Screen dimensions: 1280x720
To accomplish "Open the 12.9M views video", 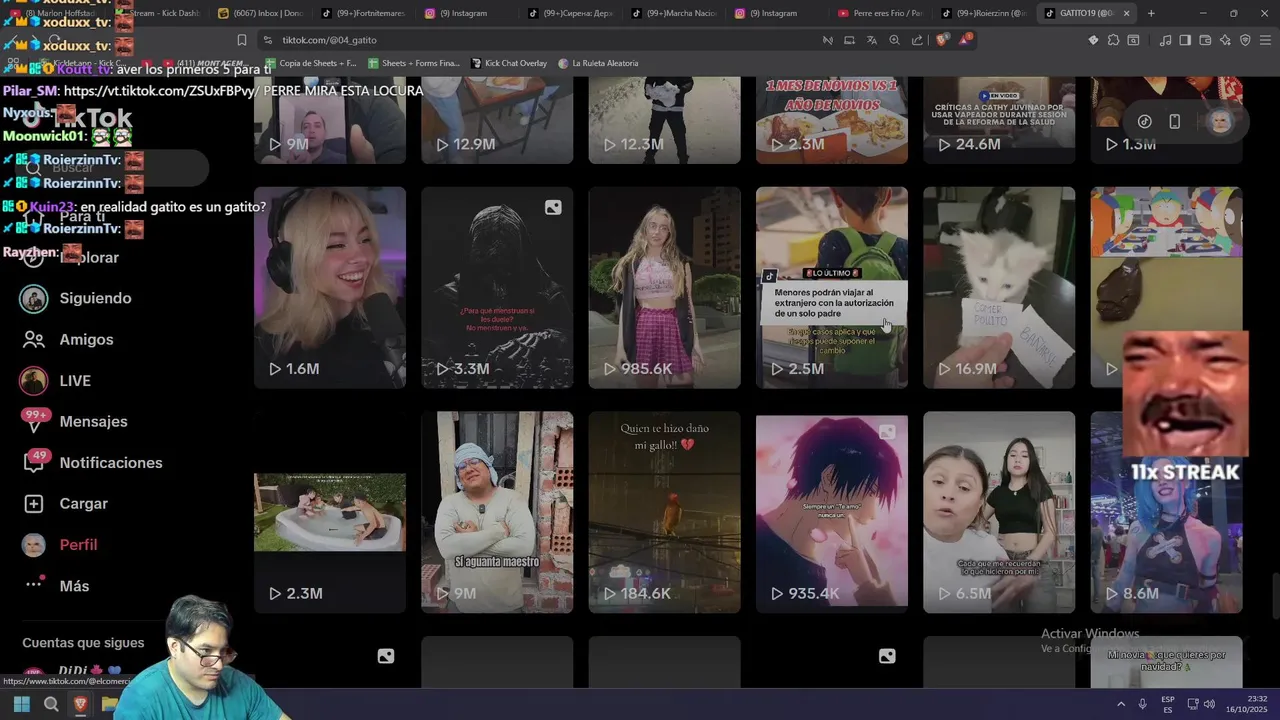I will [497, 120].
